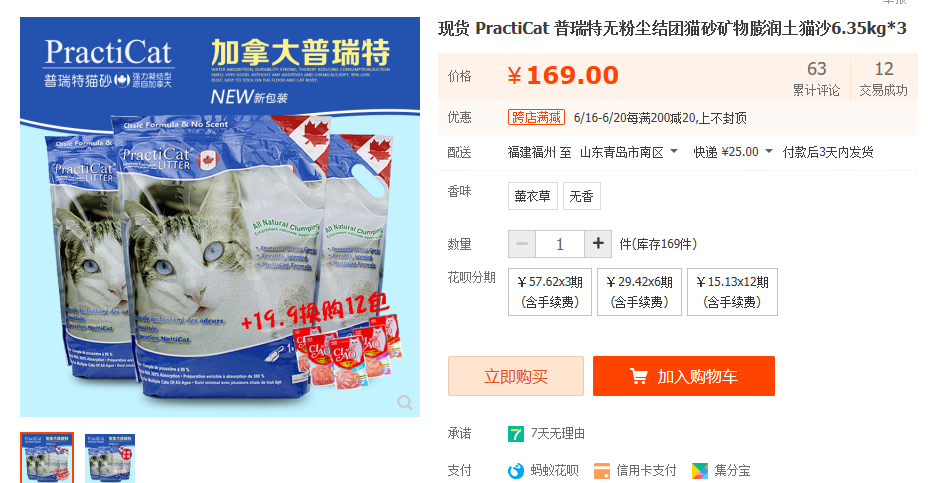Click the magnifier icon on product image
Screen dimensions: 928x483
(x=405, y=402)
